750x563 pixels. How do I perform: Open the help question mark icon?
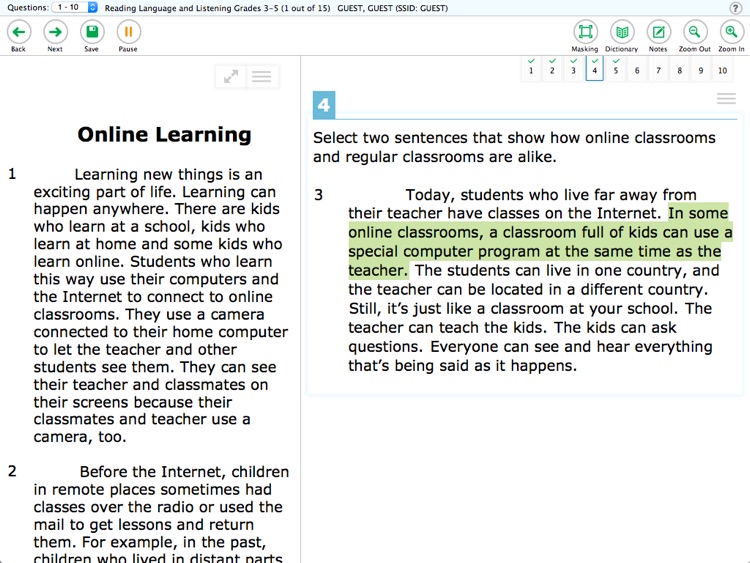click(735, 8)
